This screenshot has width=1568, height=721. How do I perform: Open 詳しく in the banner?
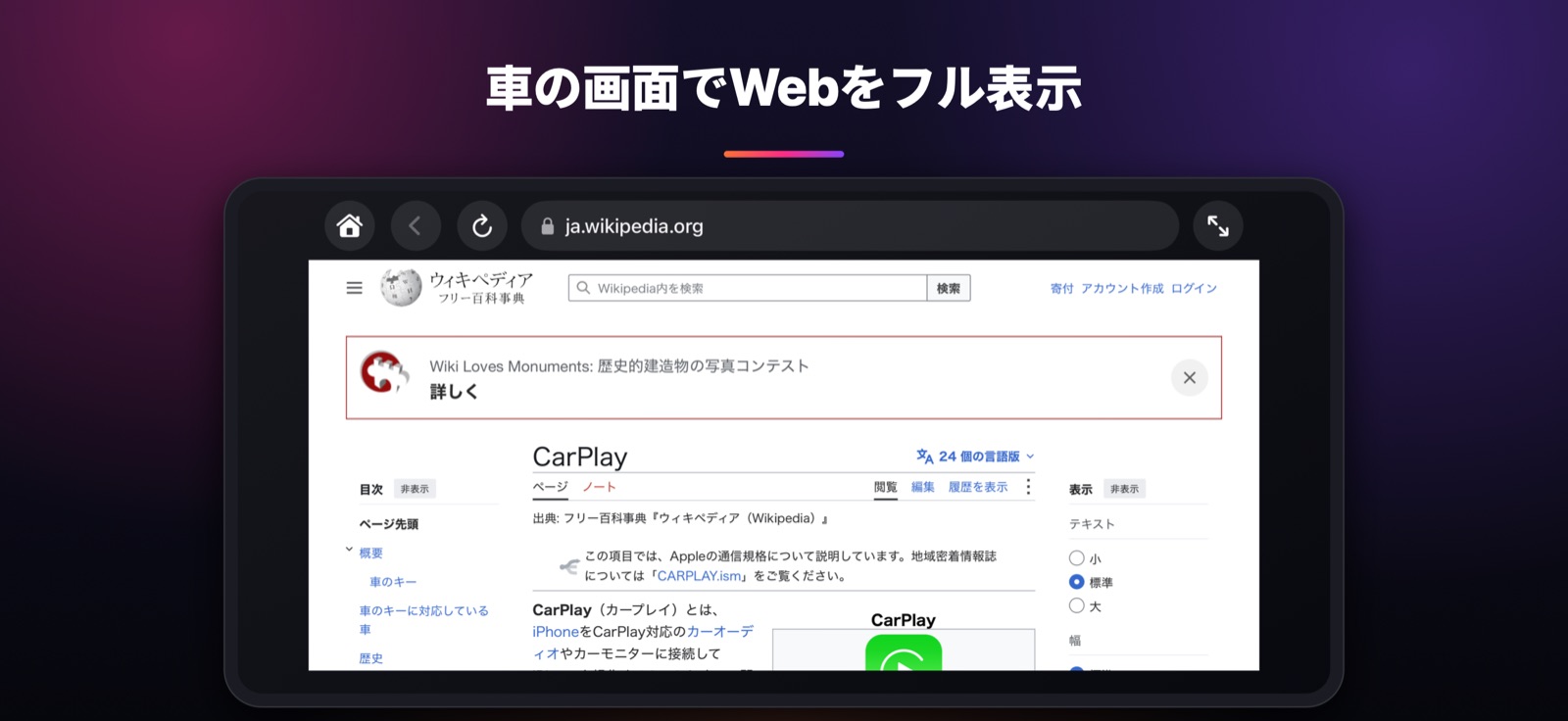click(454, 392)
